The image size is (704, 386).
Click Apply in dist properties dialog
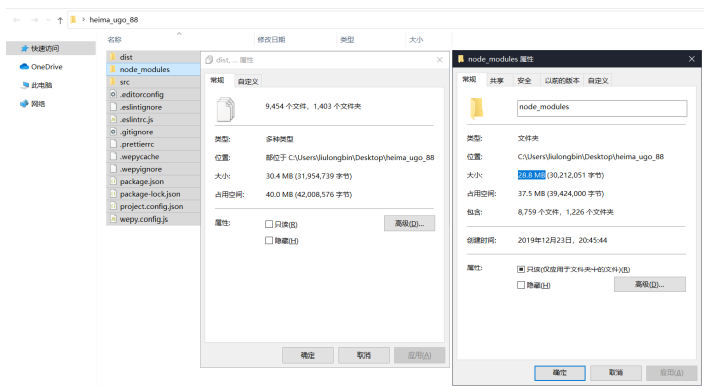419,355
